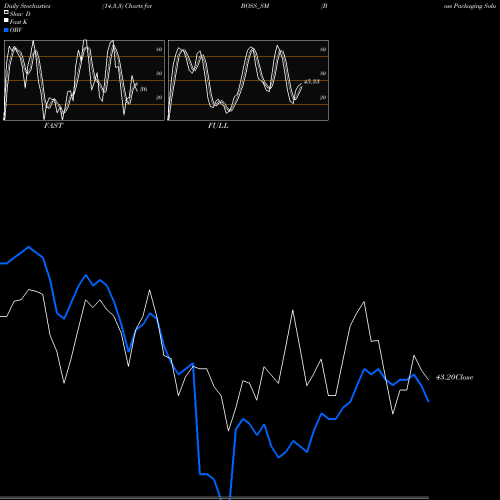Click the '50' axis label in FULL chart

click(323, 73)
